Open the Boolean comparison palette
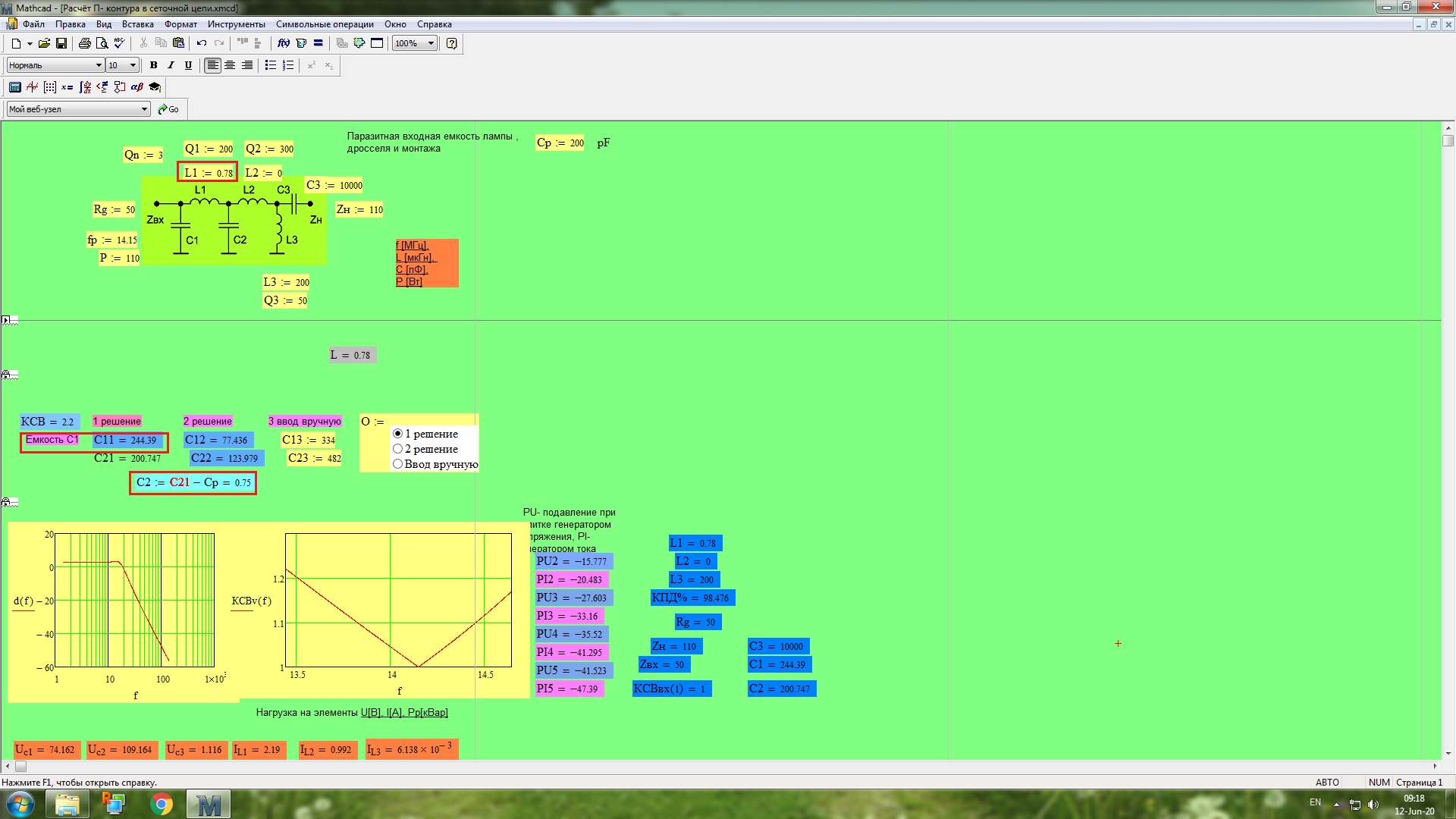The width and height of the screenshot is (1456, 819). [102, 87]
